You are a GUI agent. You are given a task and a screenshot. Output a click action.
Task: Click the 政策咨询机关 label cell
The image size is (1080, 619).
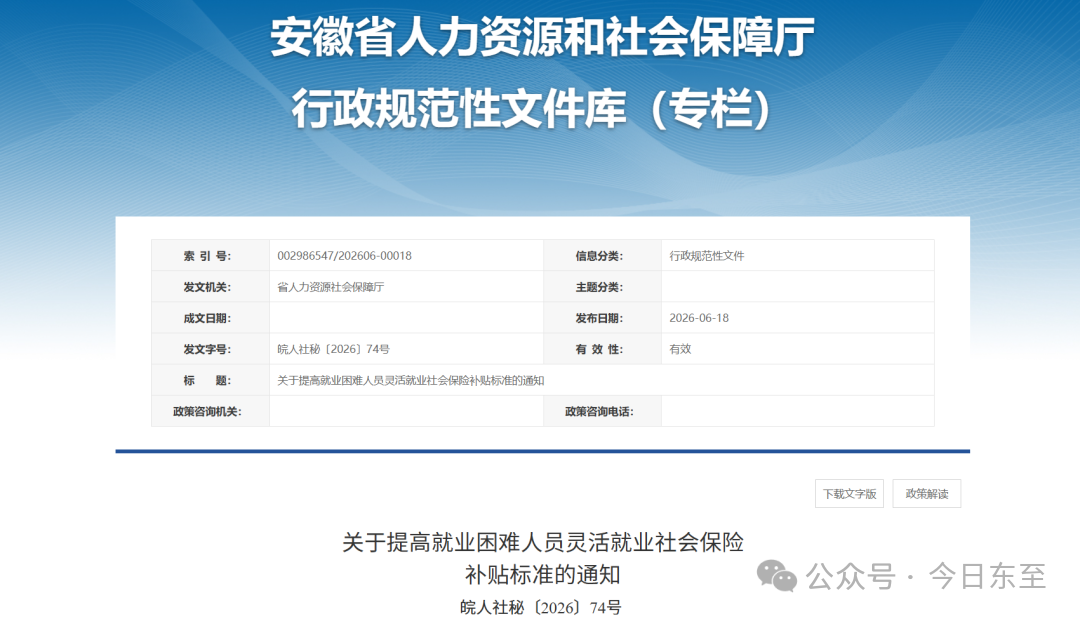(210, 411)
